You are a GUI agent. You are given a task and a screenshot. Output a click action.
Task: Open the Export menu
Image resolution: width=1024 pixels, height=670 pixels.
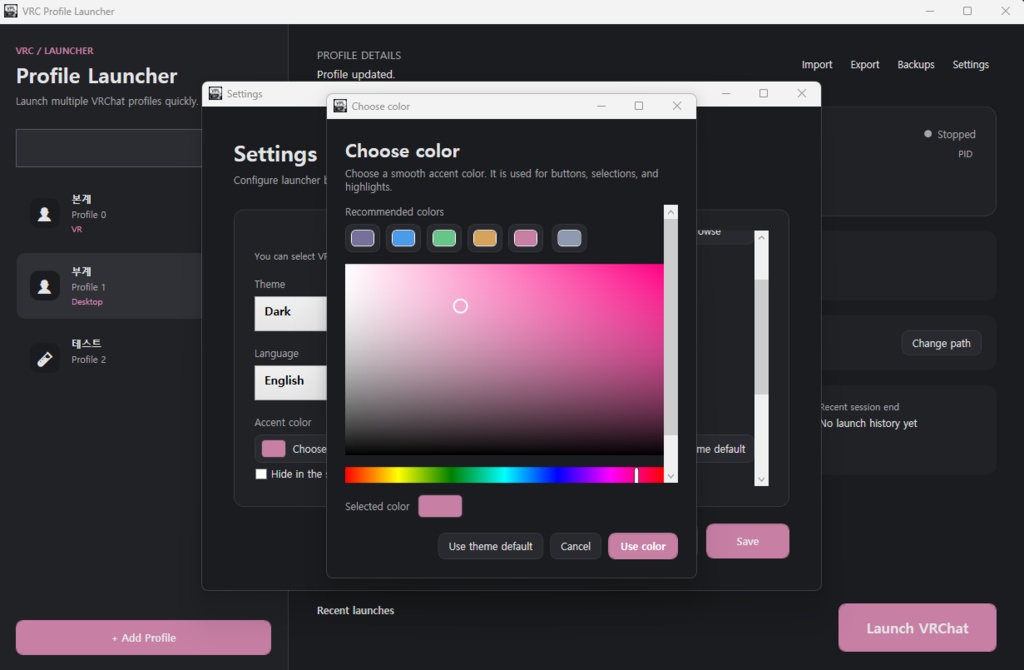click(x=865, y=65)
